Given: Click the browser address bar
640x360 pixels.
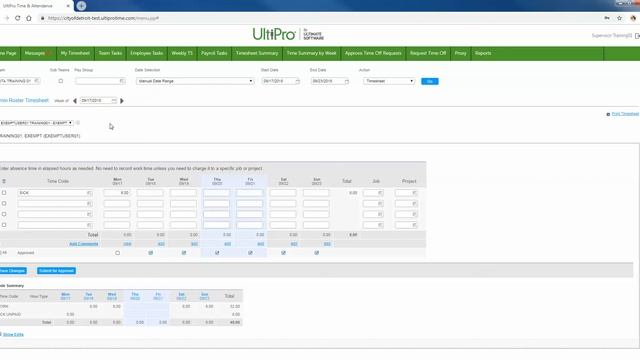Looking at the screenshot, I should [318, 18].
